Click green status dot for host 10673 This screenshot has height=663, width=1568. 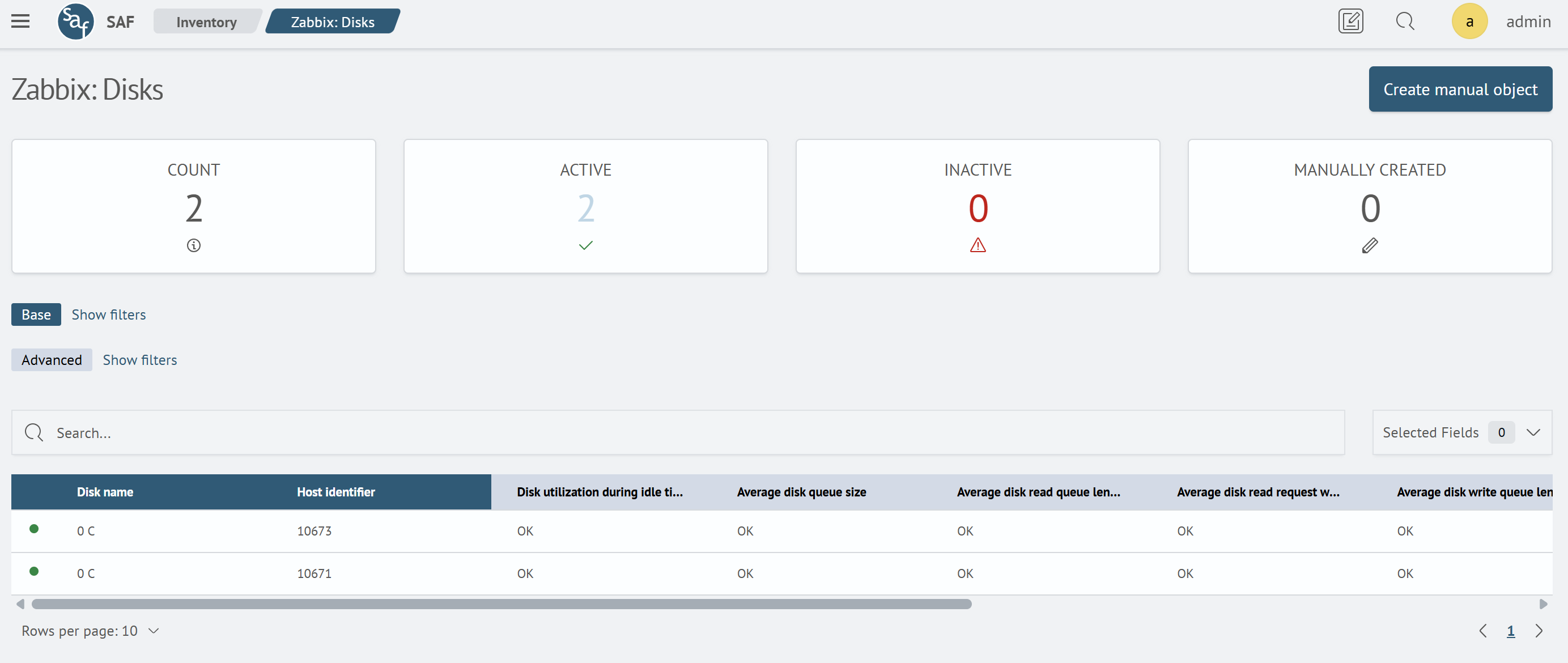tap(34, 529)
